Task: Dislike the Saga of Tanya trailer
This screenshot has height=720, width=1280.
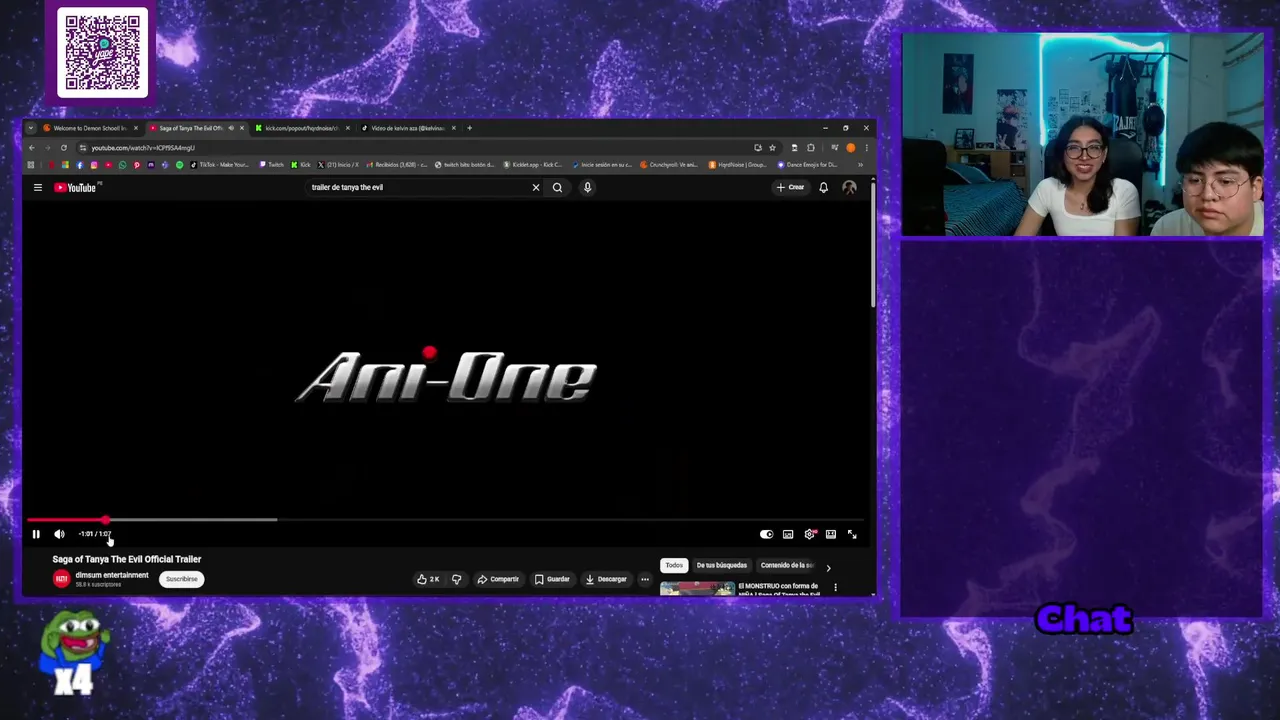Action: pyautogui.click(x=457, y=579)
